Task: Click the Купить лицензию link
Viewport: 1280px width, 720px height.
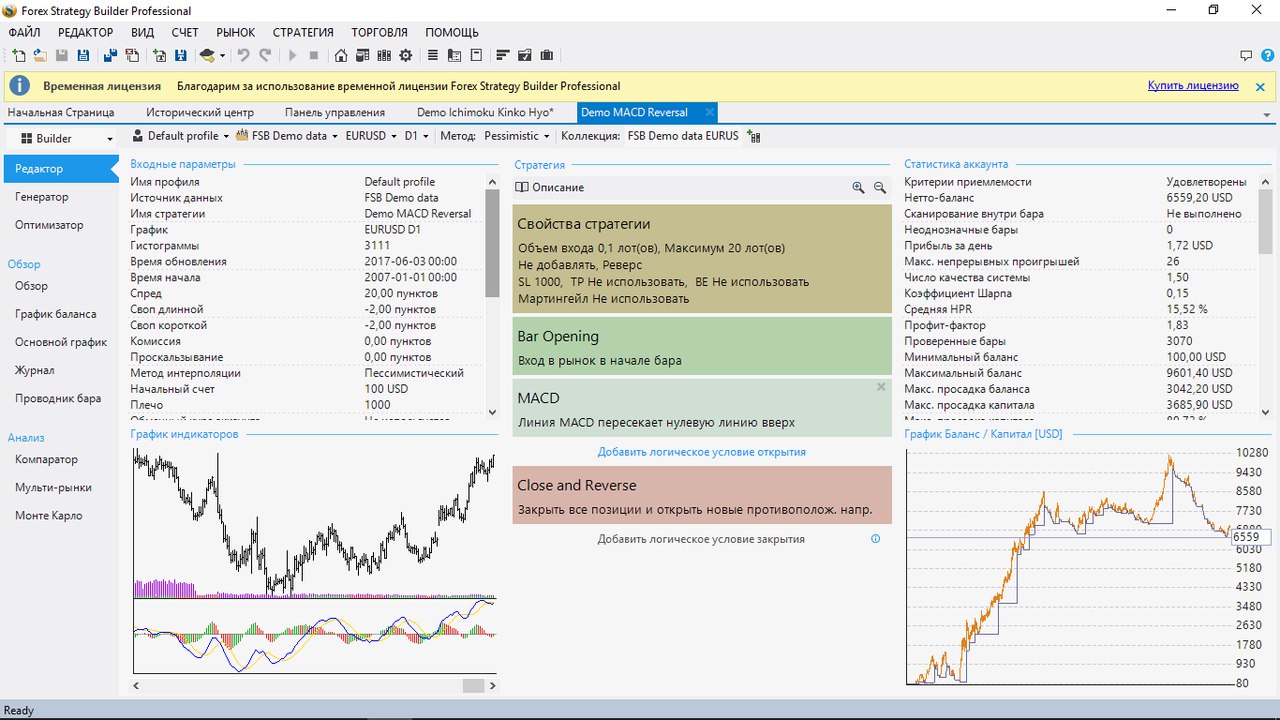Action: pyautogui.click(x=1192, y=86)
